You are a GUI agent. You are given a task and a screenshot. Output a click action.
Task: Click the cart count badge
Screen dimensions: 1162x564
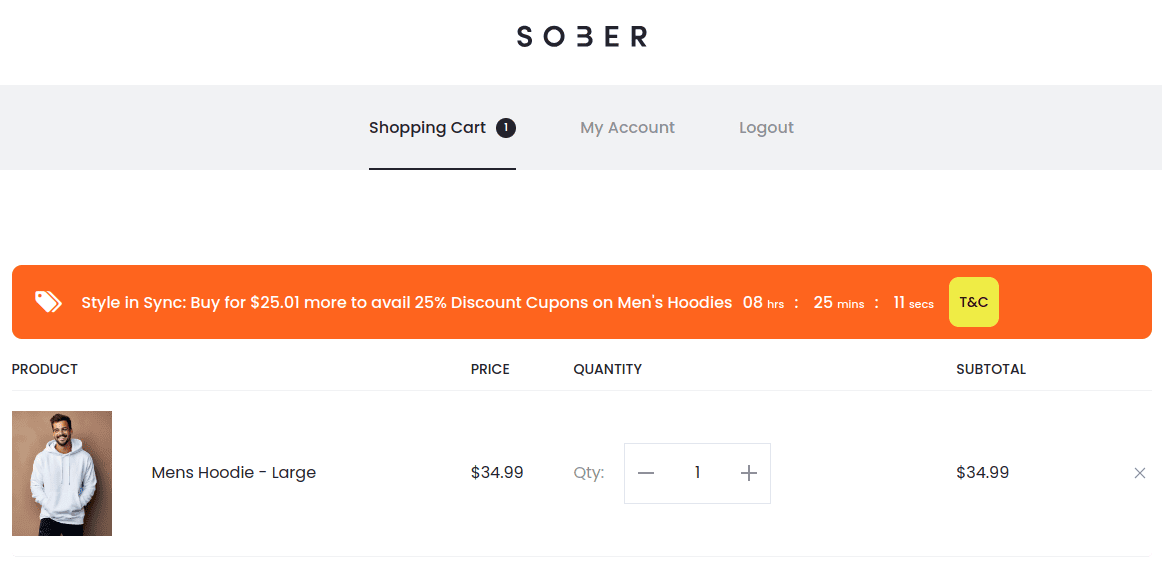(506, 127)
